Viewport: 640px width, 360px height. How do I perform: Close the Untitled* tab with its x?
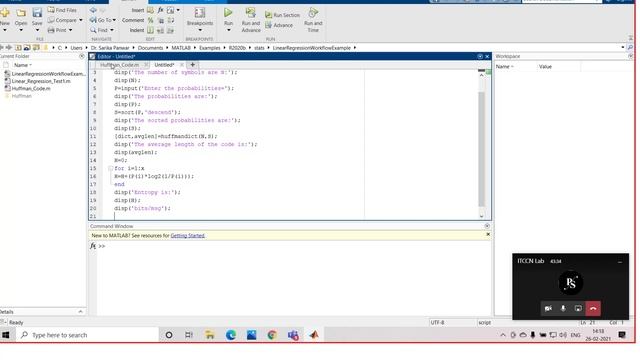[x=182, y=65]
